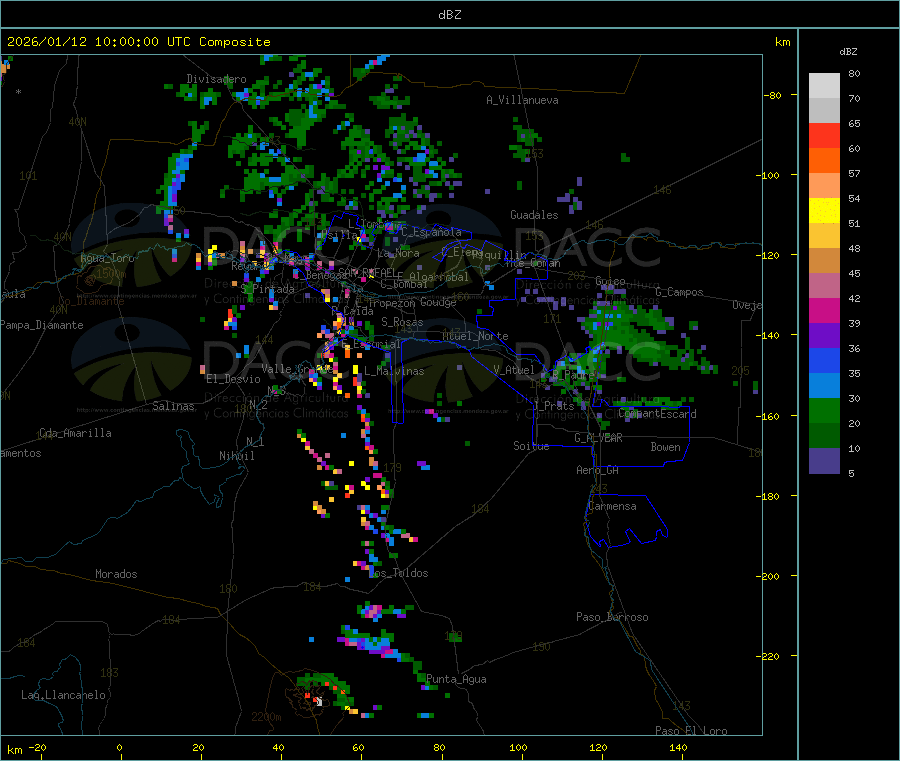Click the Atuel_Norte map label

[475, 336]
